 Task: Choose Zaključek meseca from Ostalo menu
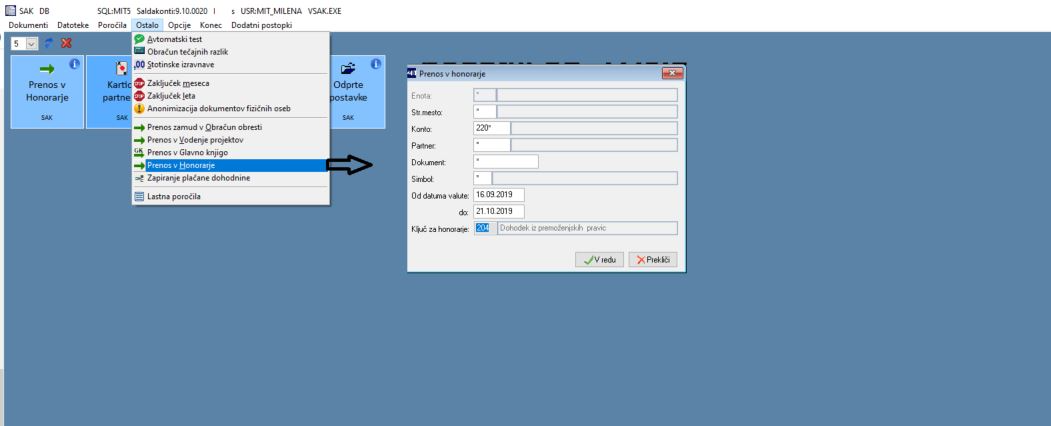[231, 83]
